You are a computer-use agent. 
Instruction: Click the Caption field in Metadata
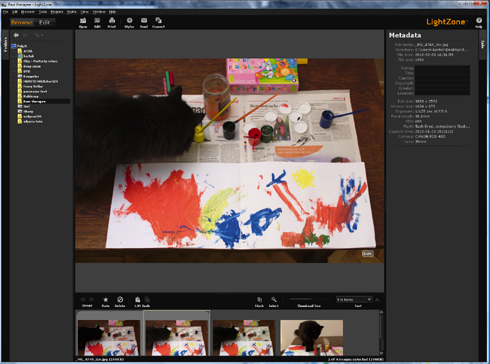pos(442,78)
